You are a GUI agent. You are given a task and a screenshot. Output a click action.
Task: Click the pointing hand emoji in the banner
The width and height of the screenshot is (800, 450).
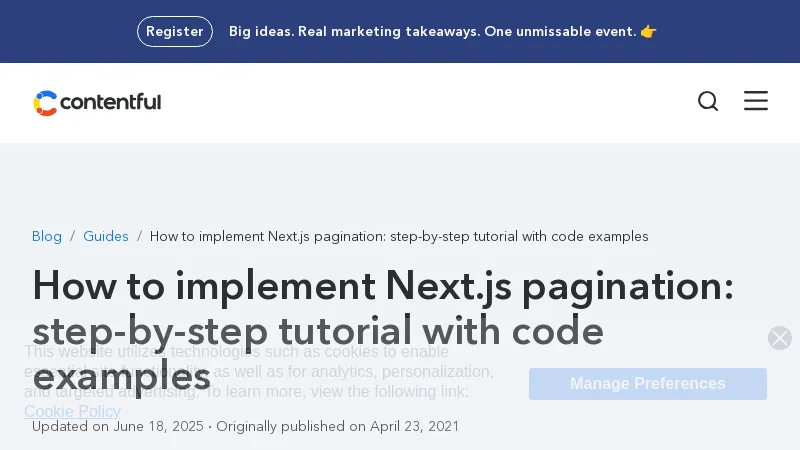tap(649, 31)
